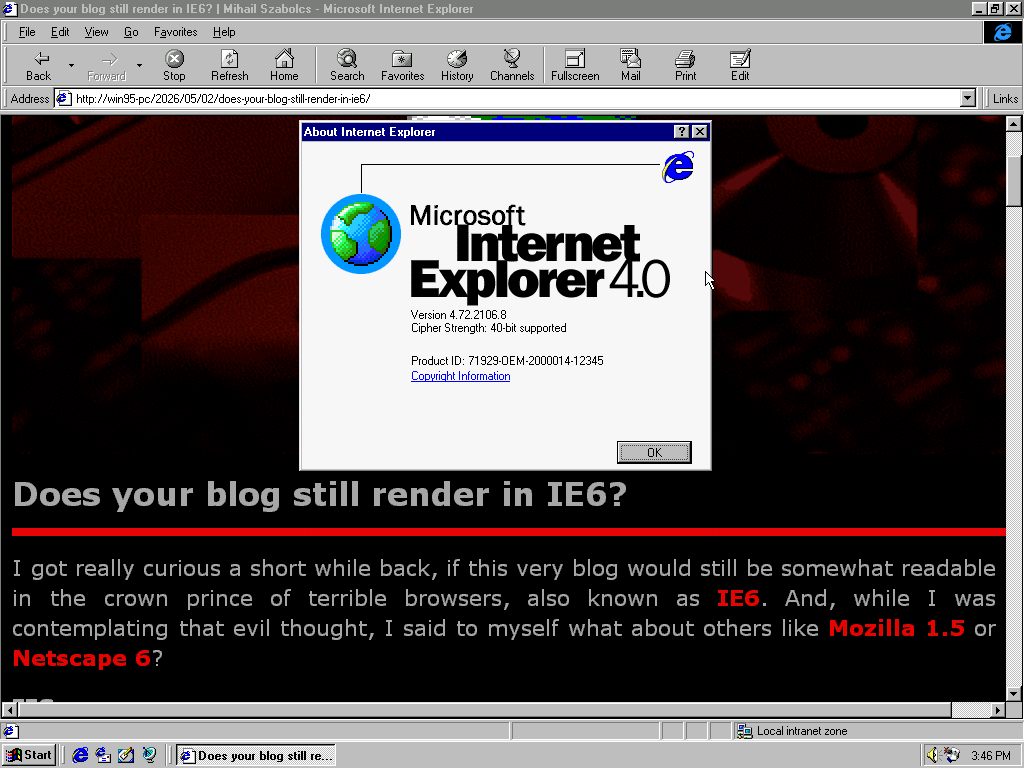
Task: Click the Show Desktop quick launch icon
Action: 125,756
